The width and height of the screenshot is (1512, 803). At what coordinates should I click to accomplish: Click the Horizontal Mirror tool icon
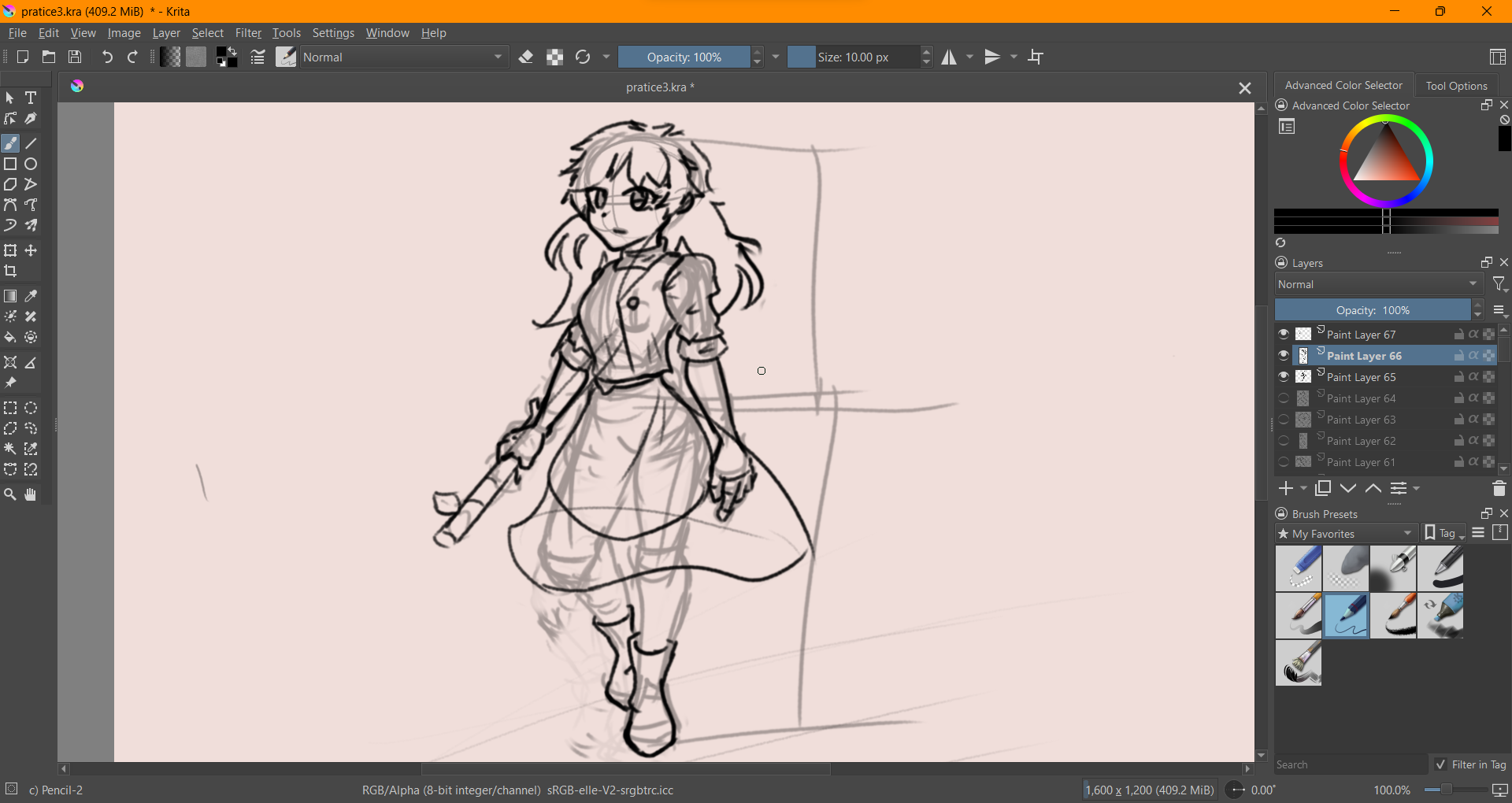coord(950,57)
